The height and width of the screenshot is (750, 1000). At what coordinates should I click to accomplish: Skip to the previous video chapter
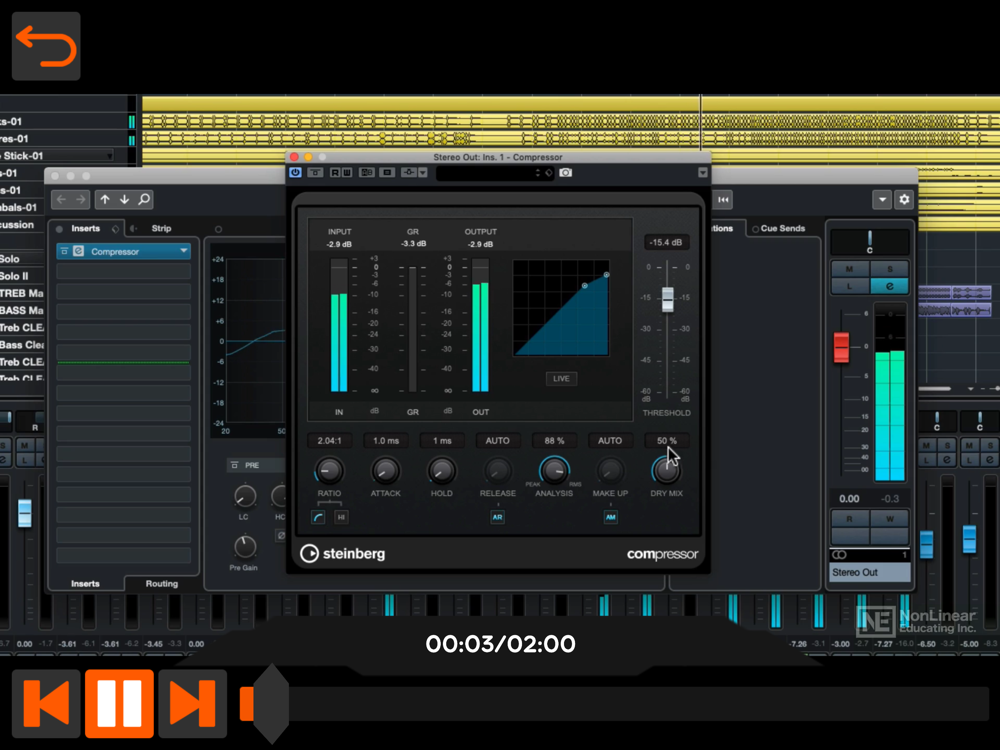46,703
